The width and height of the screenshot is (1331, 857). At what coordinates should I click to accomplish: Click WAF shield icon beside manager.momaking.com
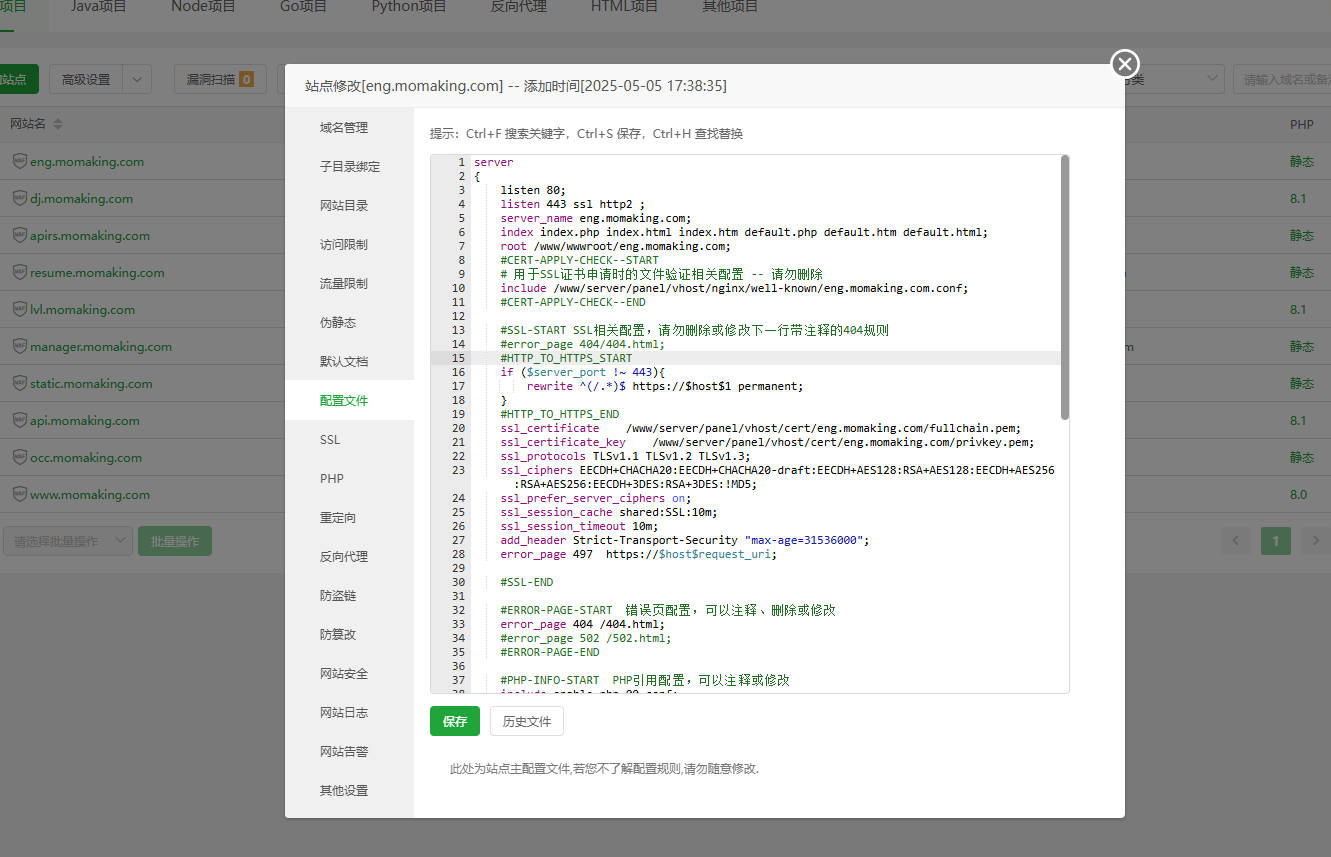coord(19,346)
